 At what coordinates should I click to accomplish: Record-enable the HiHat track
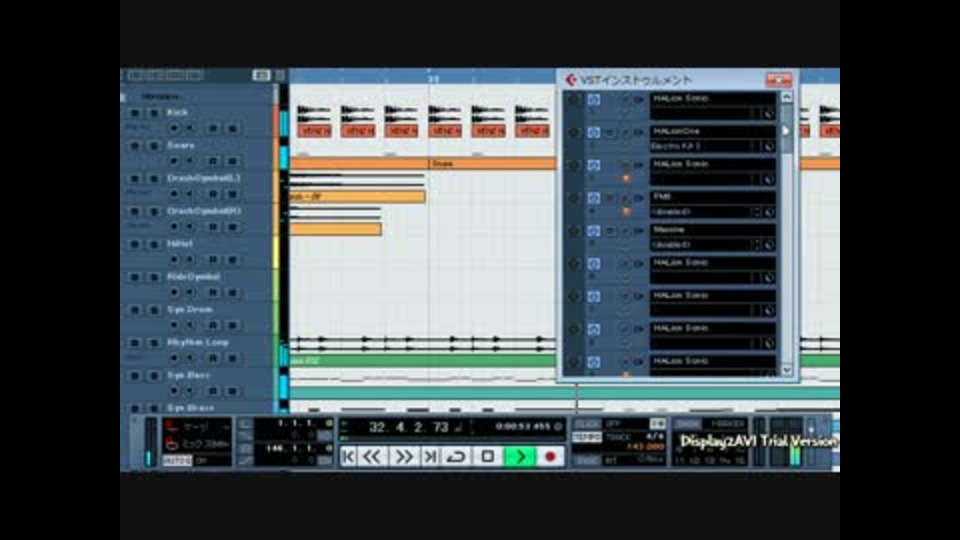click(174, 260)
